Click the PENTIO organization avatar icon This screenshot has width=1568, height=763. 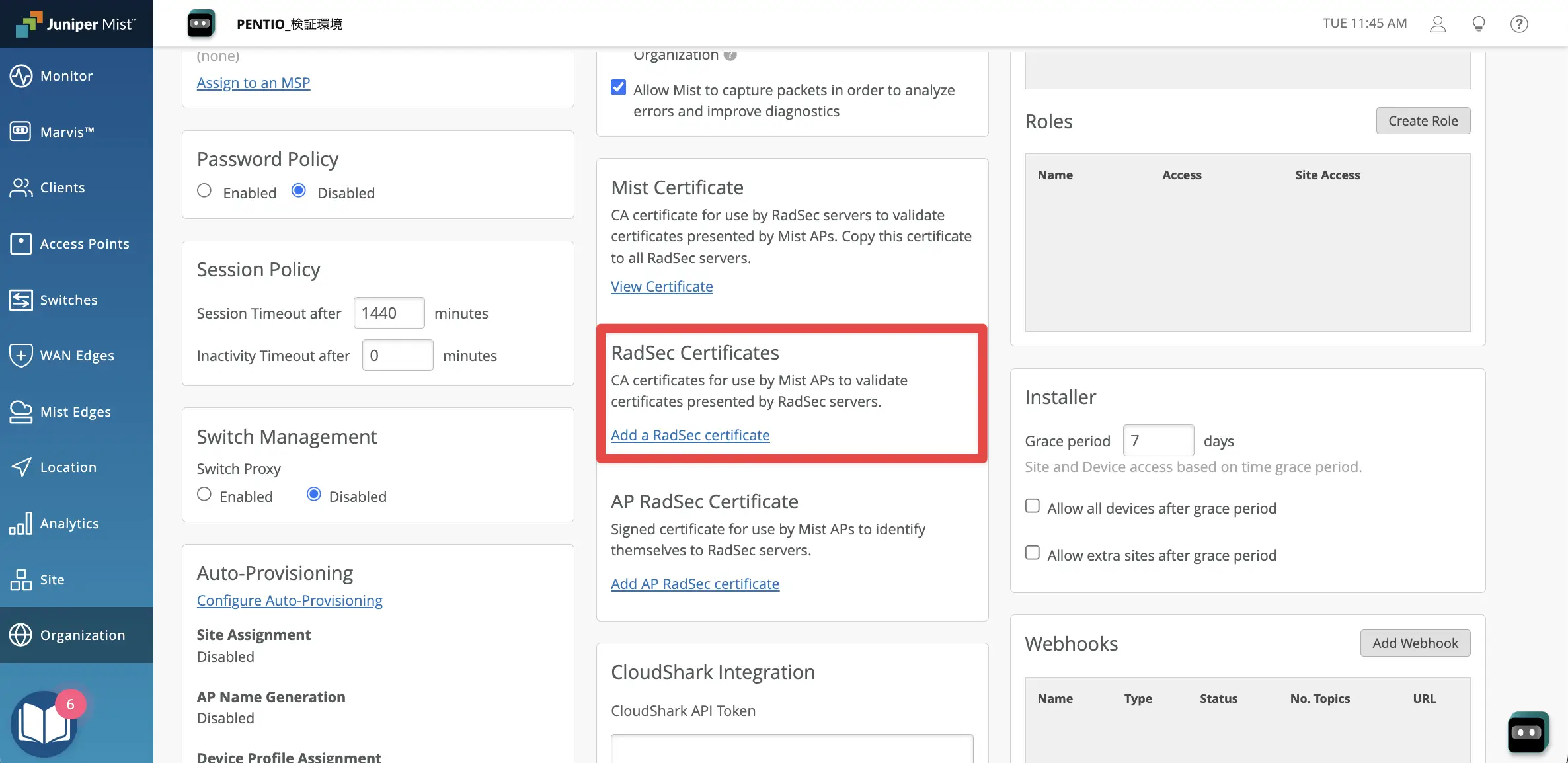201,24
